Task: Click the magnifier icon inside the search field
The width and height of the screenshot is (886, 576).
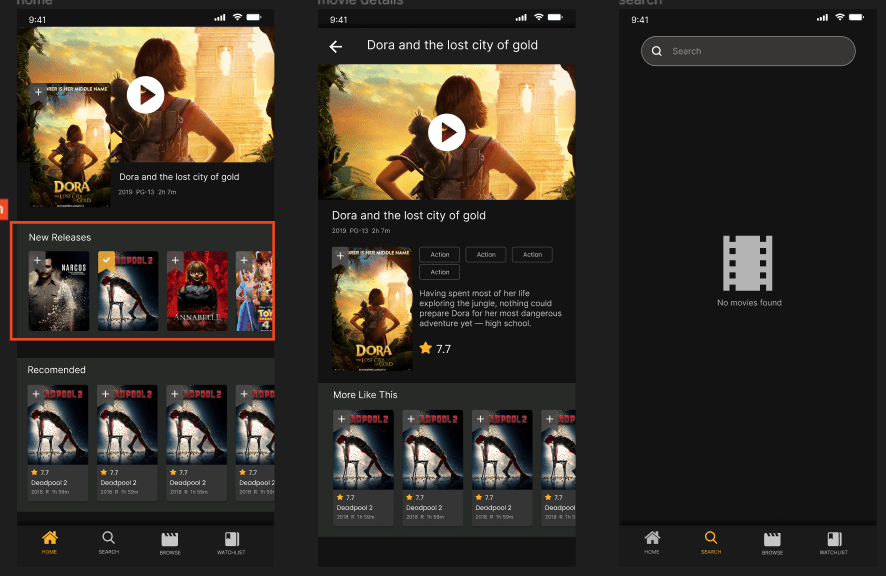Action: [x=657, y=51]
